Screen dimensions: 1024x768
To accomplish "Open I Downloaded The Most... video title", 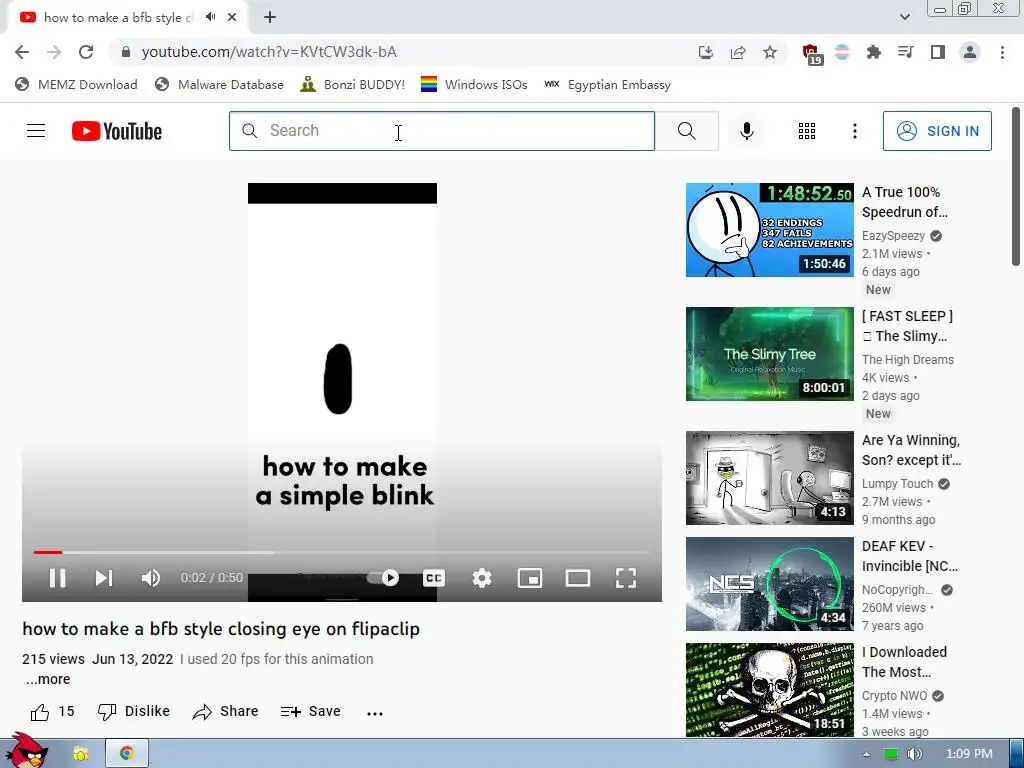I will (904, 662).
